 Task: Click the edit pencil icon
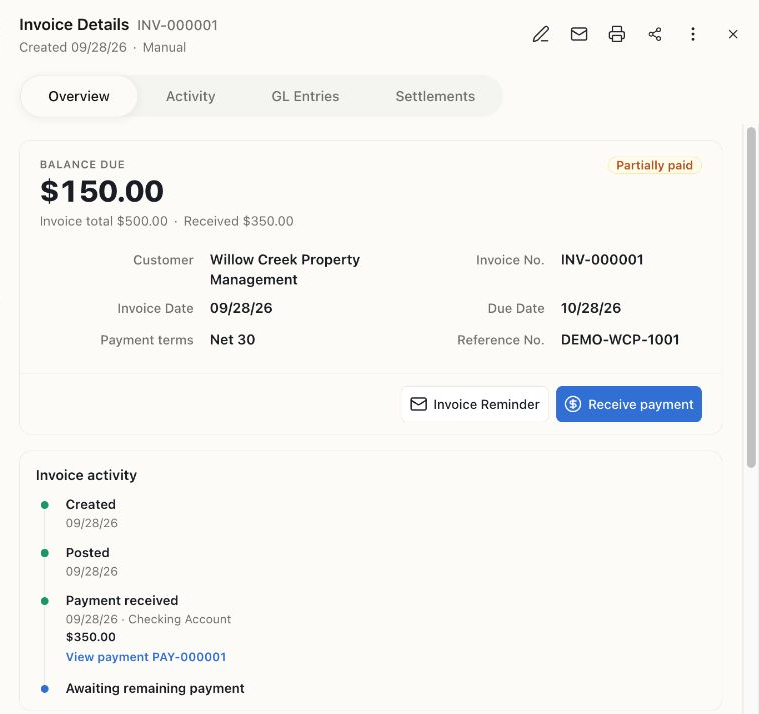[541, 34]
